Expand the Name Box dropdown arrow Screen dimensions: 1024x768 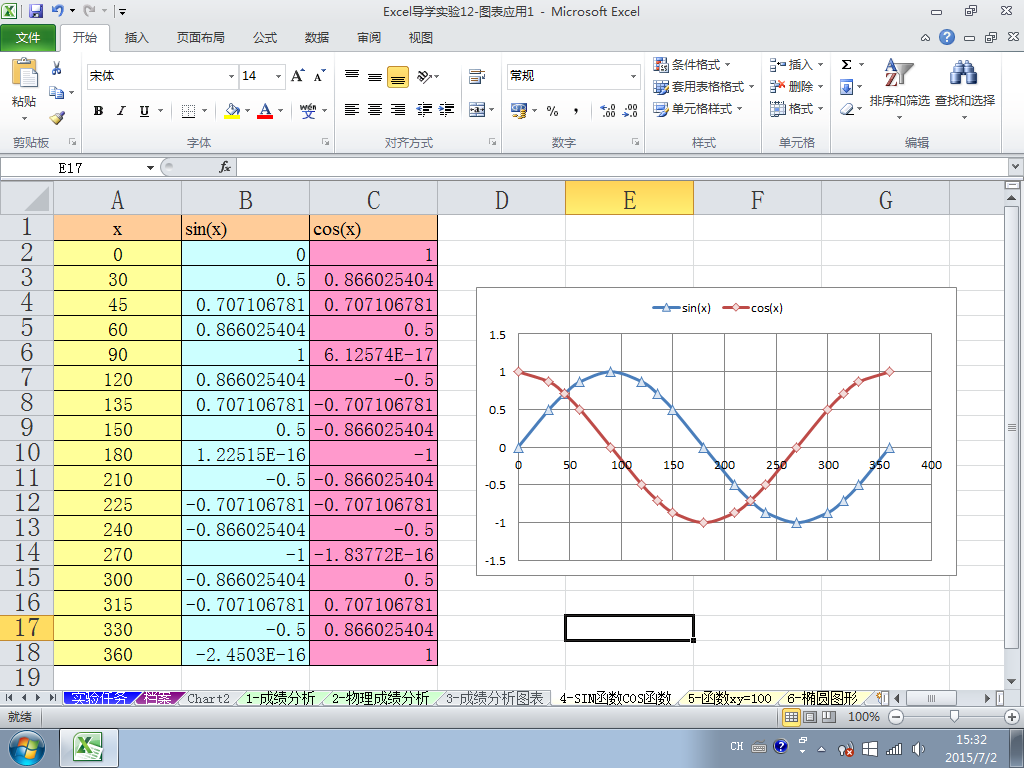150,168
